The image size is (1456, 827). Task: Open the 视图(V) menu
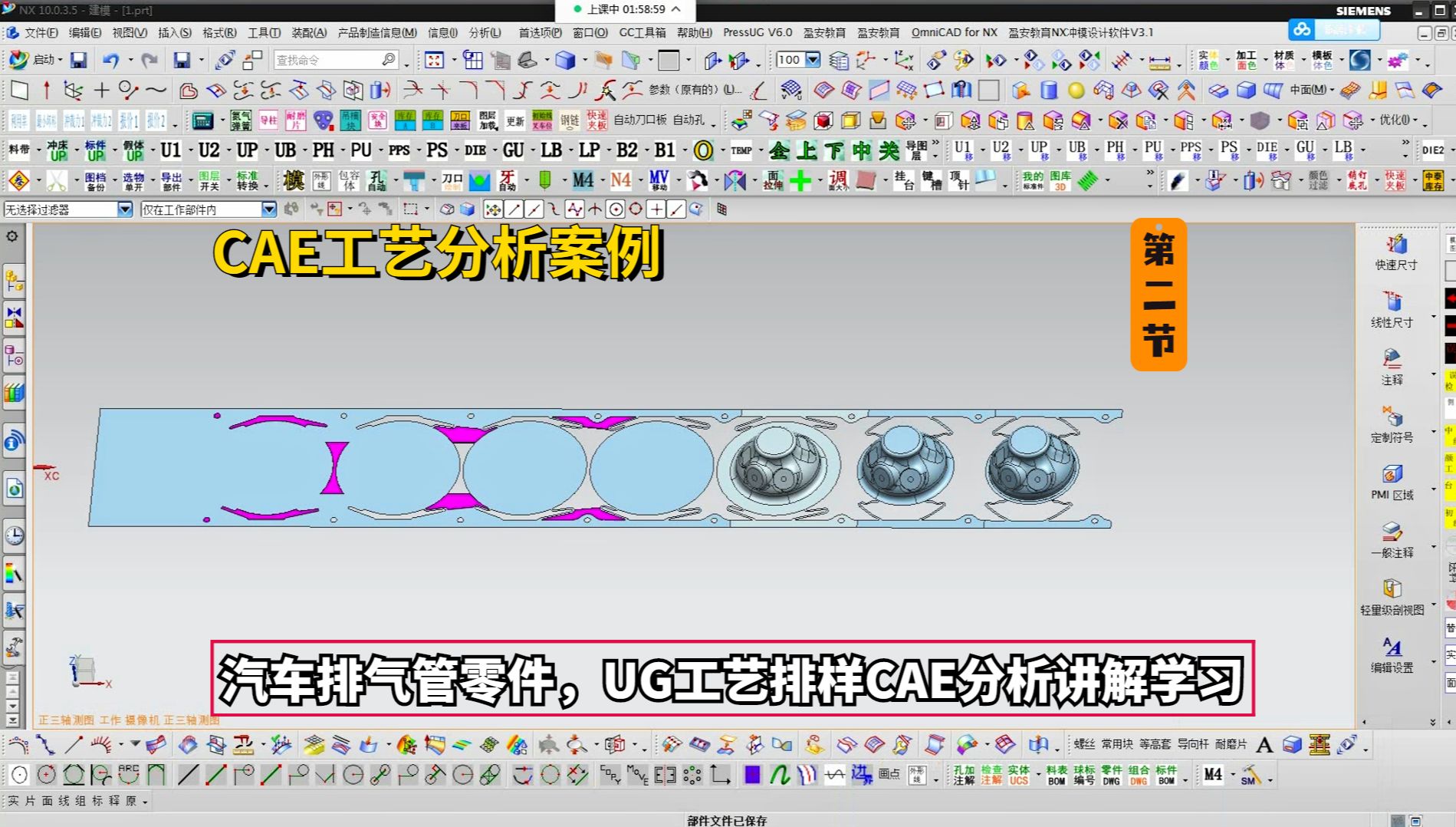(x=129, y=33)
